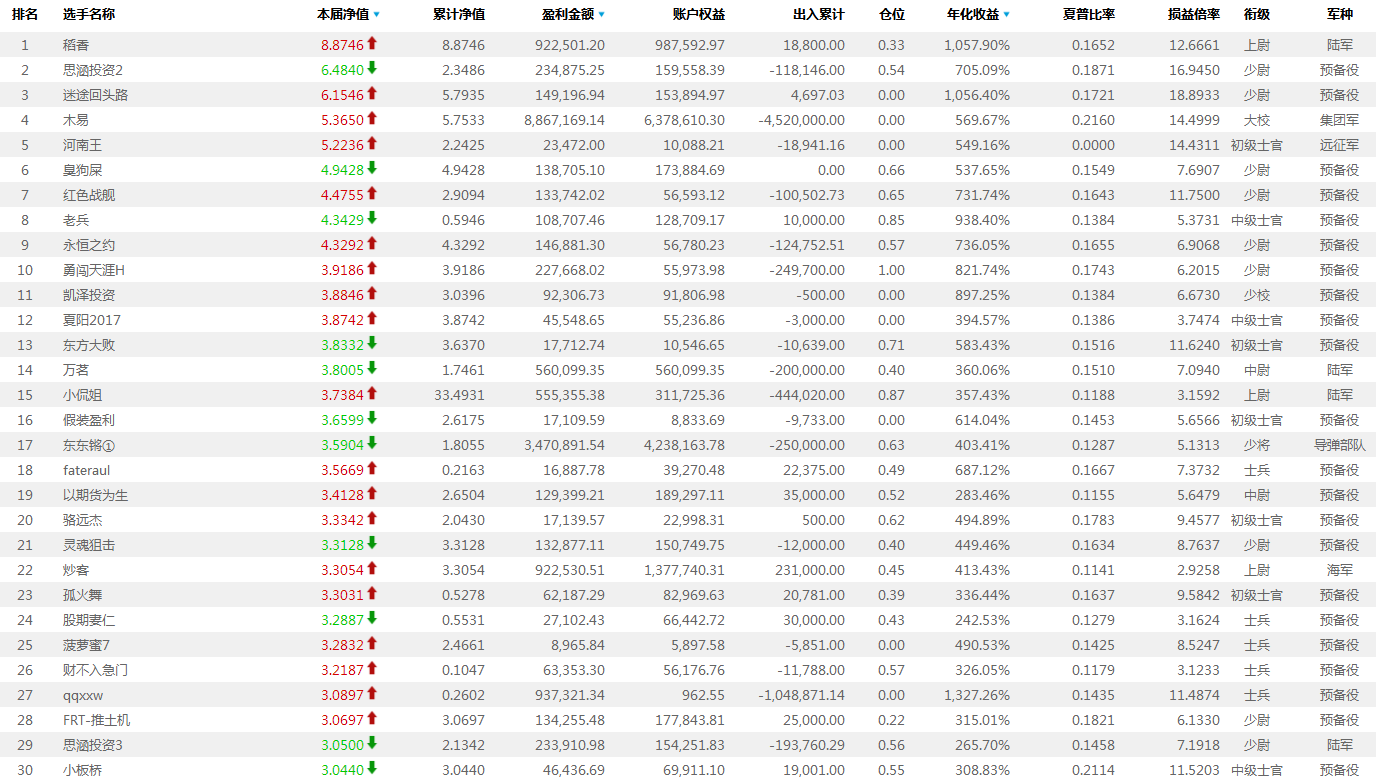The width and height of the screenshot is (1376, 781).
Task: Click the red up arrow in 木易's row
Action: click(372, 118)
